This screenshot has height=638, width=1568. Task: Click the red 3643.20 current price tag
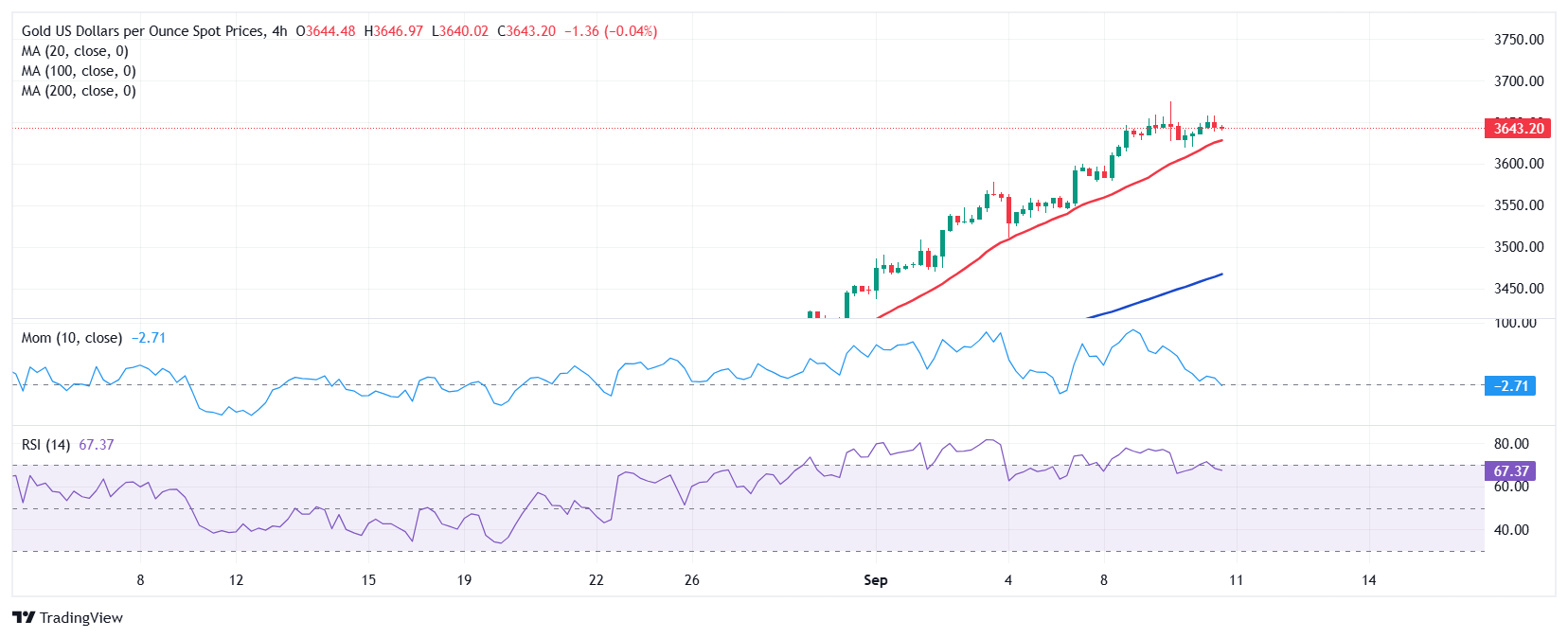coord(1518,129)
